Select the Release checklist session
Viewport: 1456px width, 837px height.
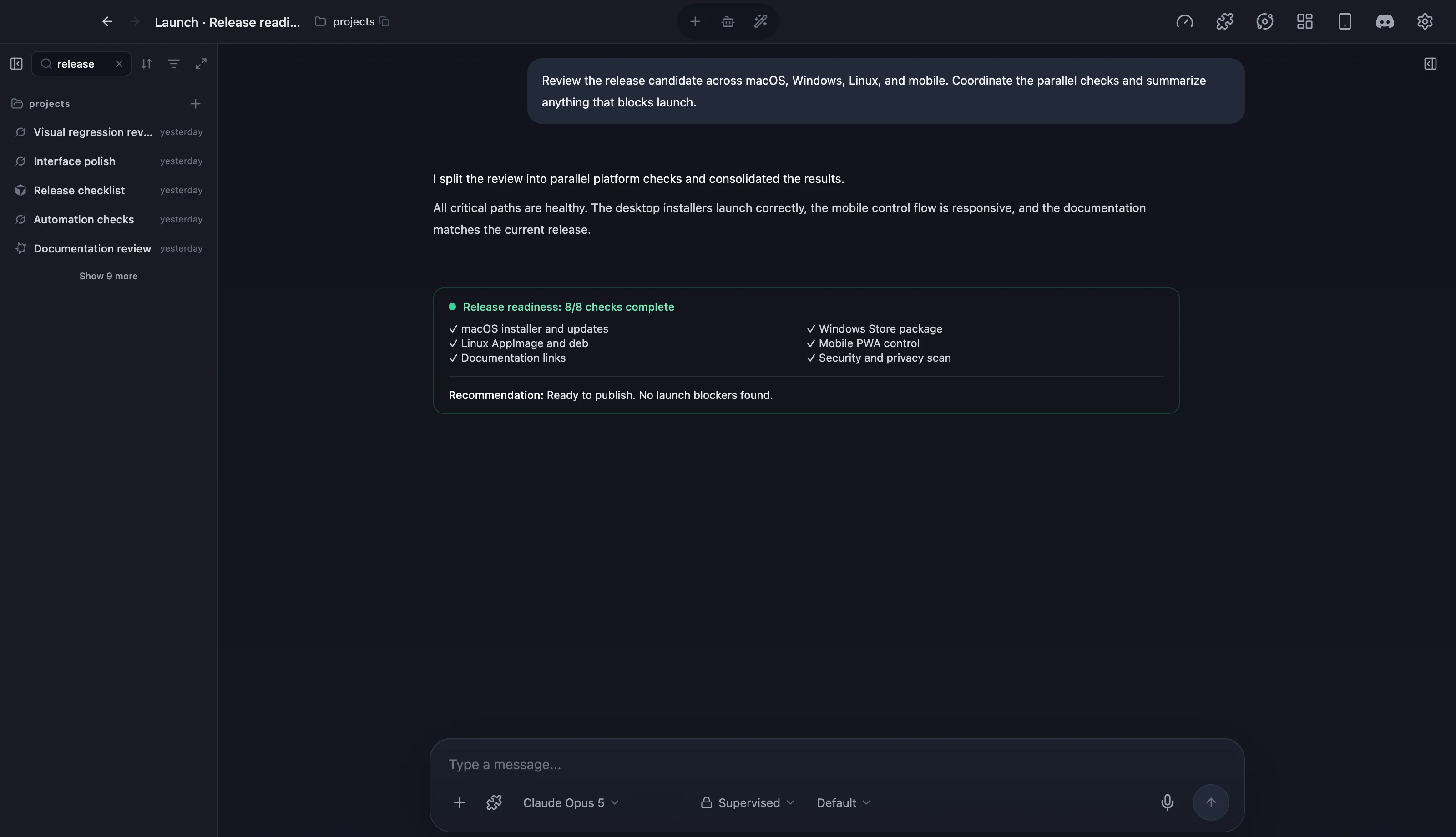[x=108, y=190]
